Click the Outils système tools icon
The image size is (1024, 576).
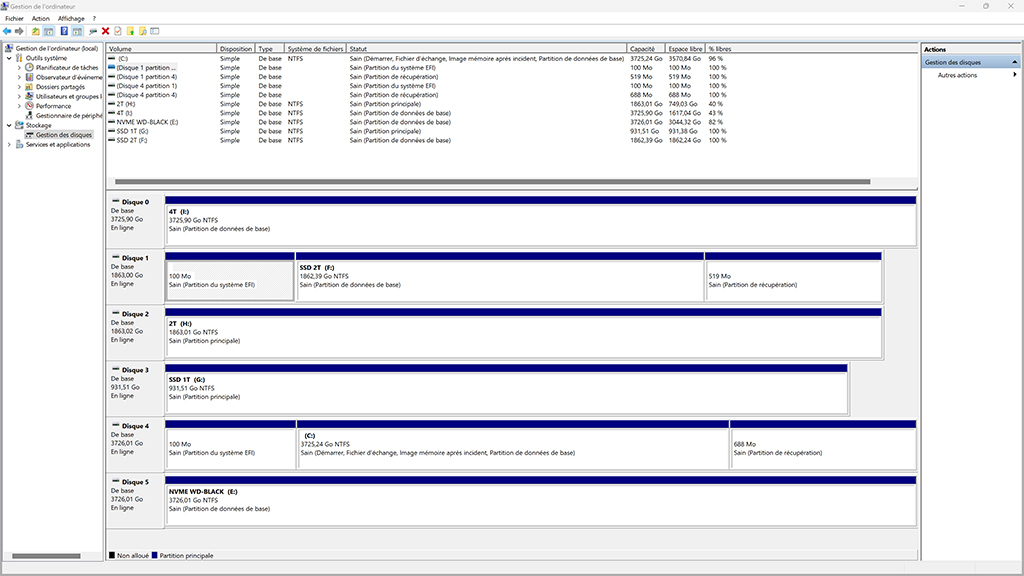19,57
